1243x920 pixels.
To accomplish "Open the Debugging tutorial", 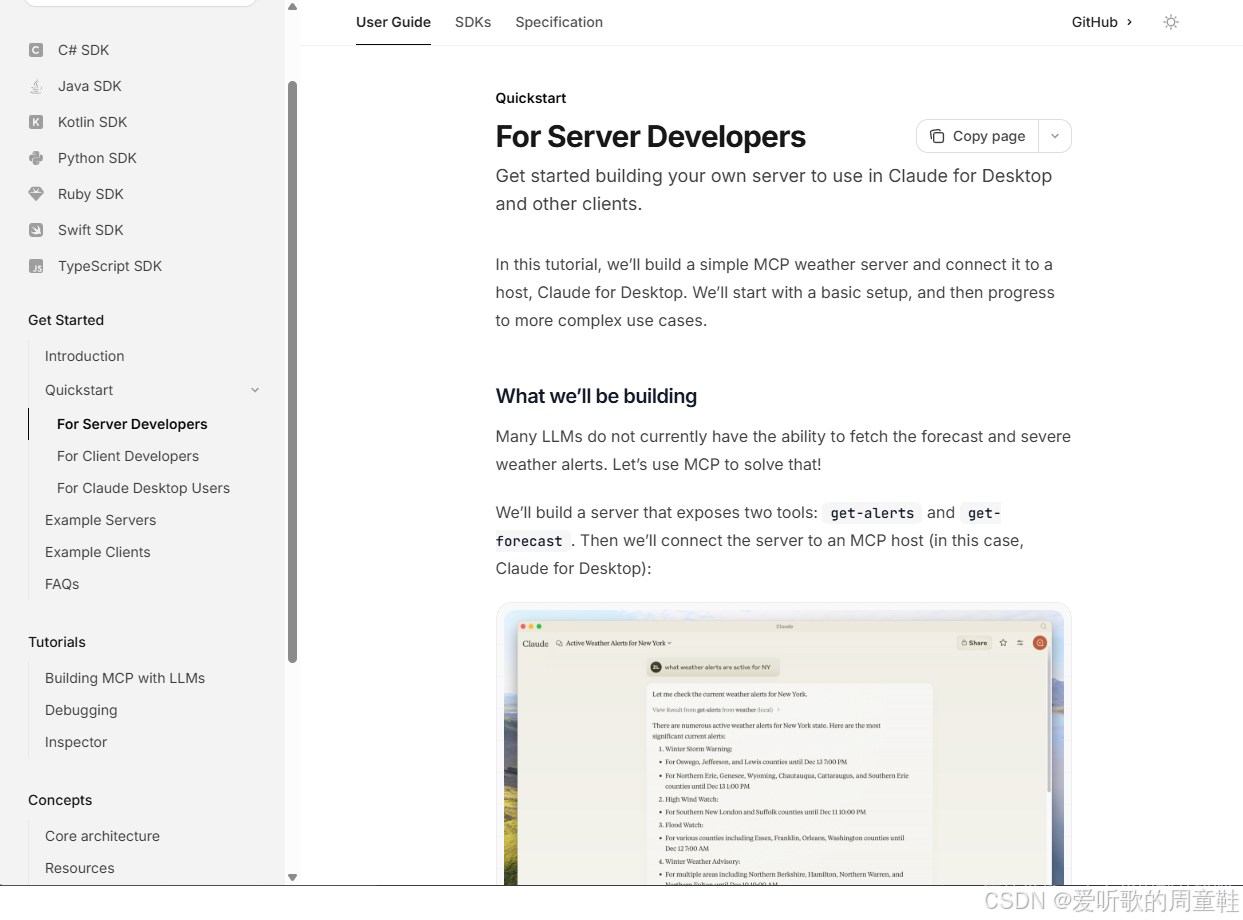I will point(81,710).
